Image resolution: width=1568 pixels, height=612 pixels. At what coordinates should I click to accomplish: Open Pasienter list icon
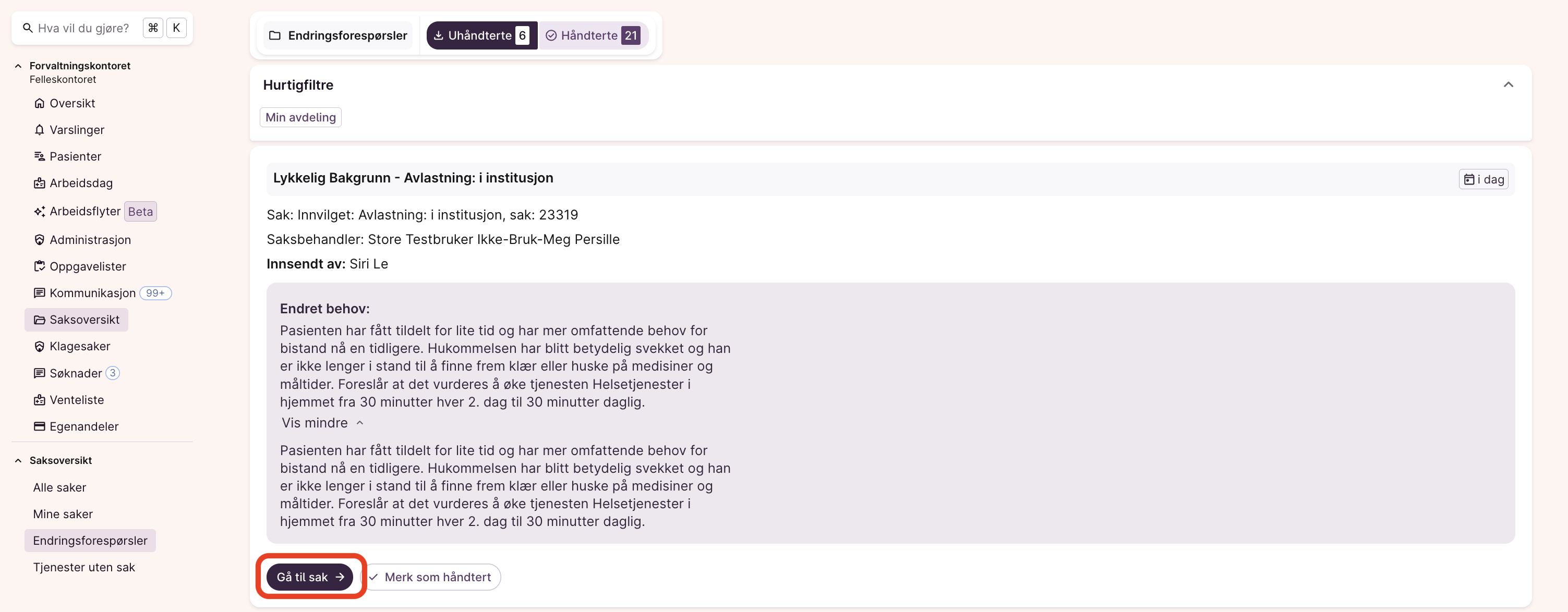(x=40, y=156)
